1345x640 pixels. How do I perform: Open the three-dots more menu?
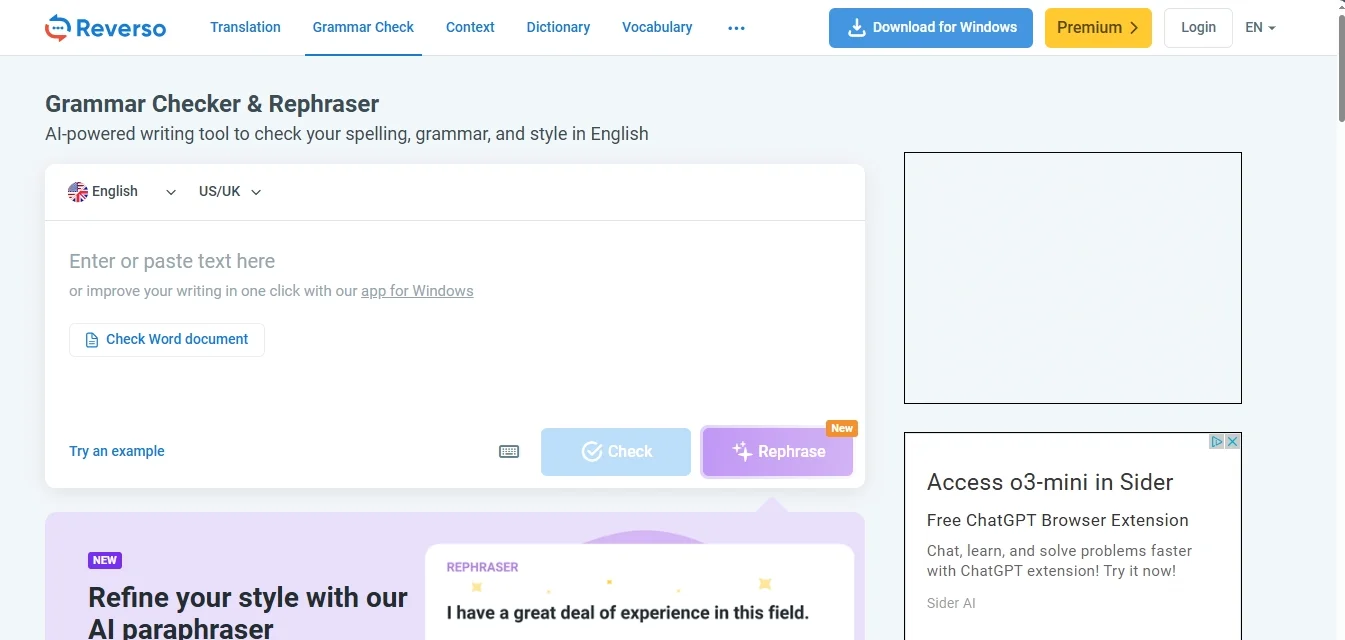point(737,28)
